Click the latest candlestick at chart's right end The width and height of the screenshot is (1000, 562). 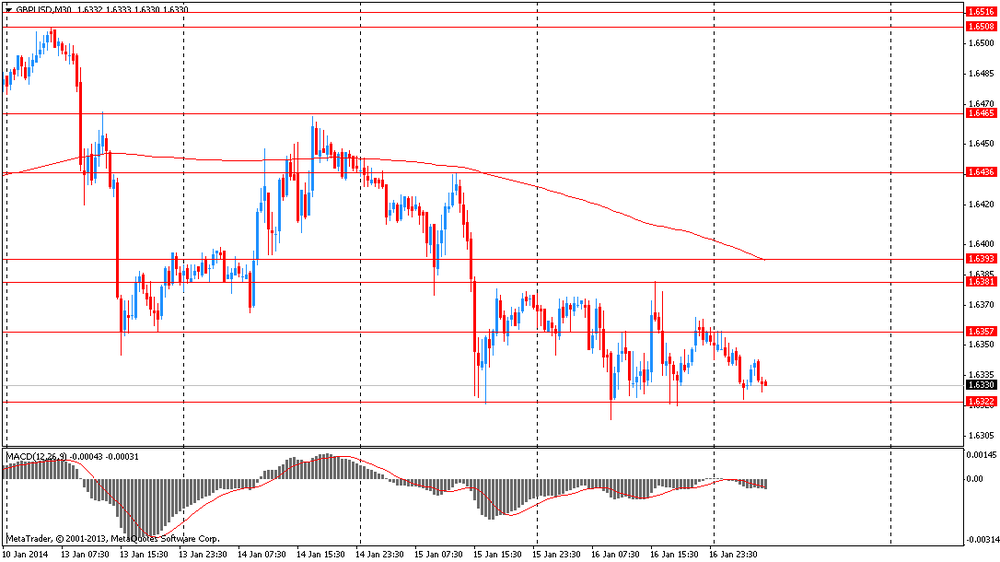click(765, 383)
